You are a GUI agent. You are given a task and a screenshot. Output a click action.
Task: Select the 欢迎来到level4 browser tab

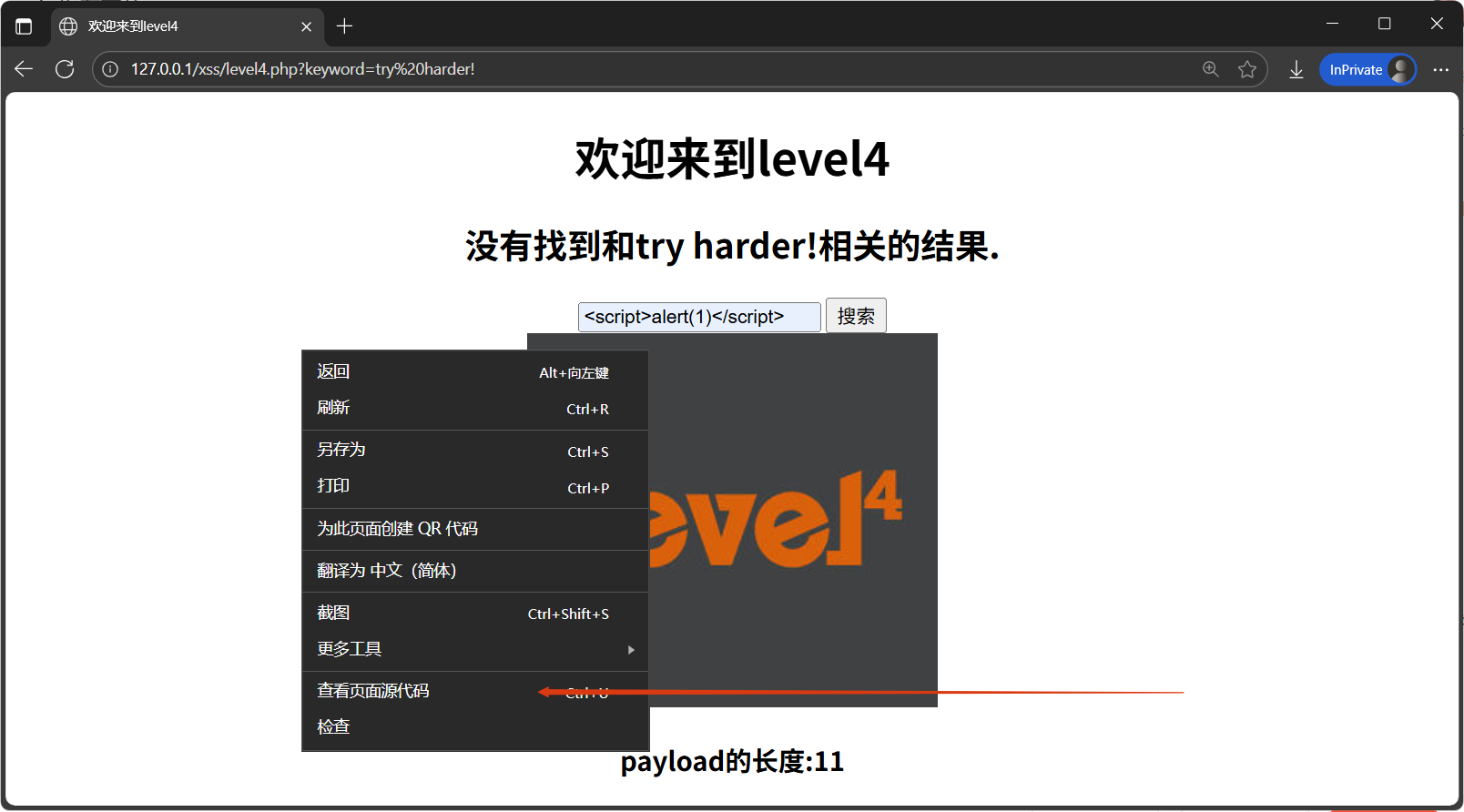point(187,26)
